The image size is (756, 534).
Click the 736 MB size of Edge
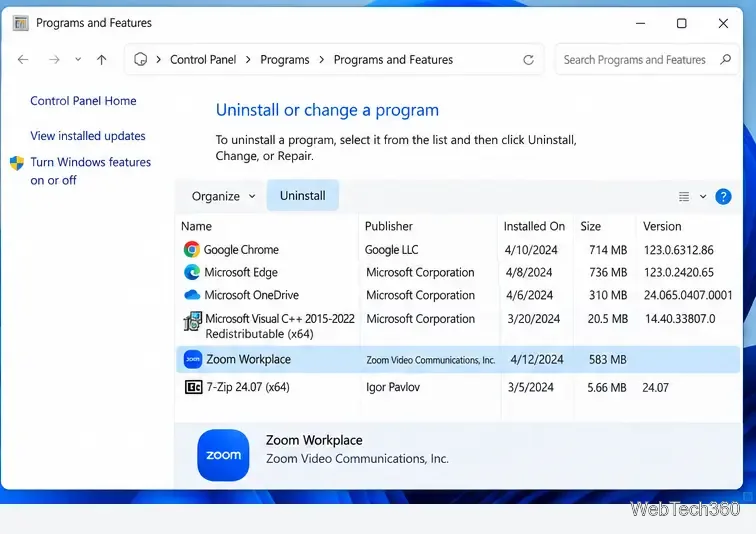point(608,272)
